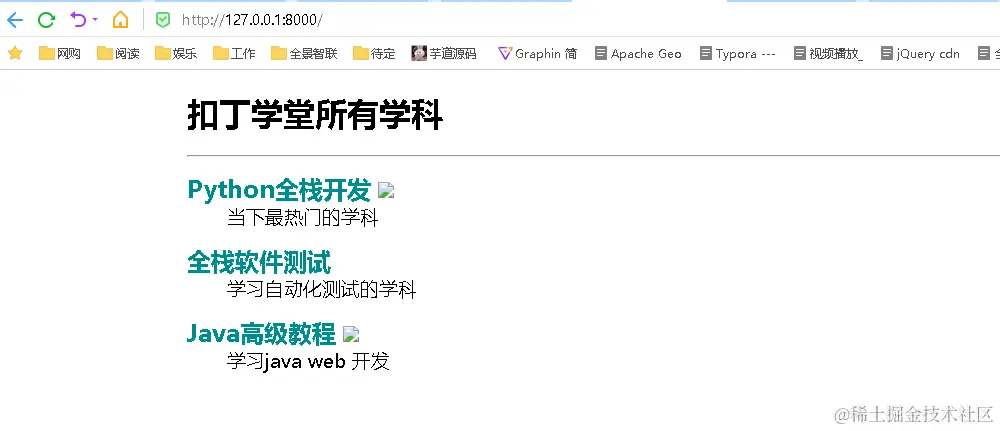Click the green security shield icon

point(163,20)
